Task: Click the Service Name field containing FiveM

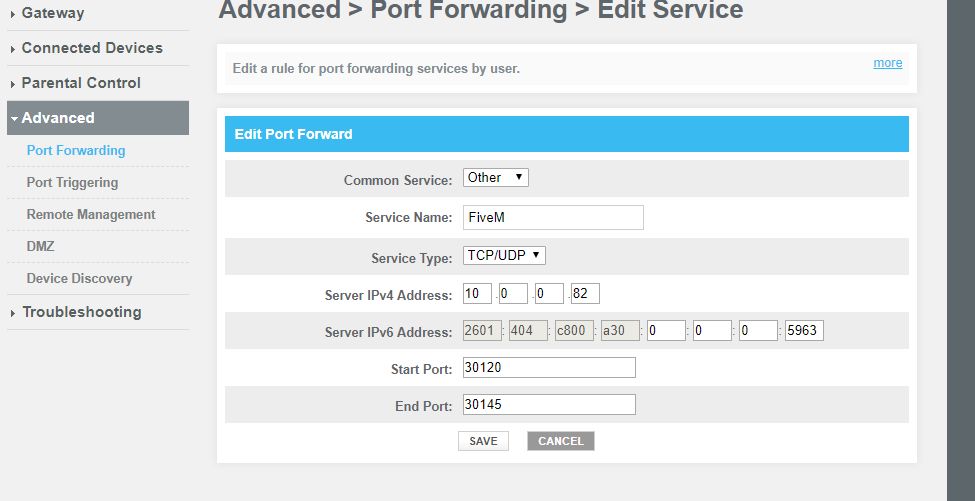Action: [553, 218]
